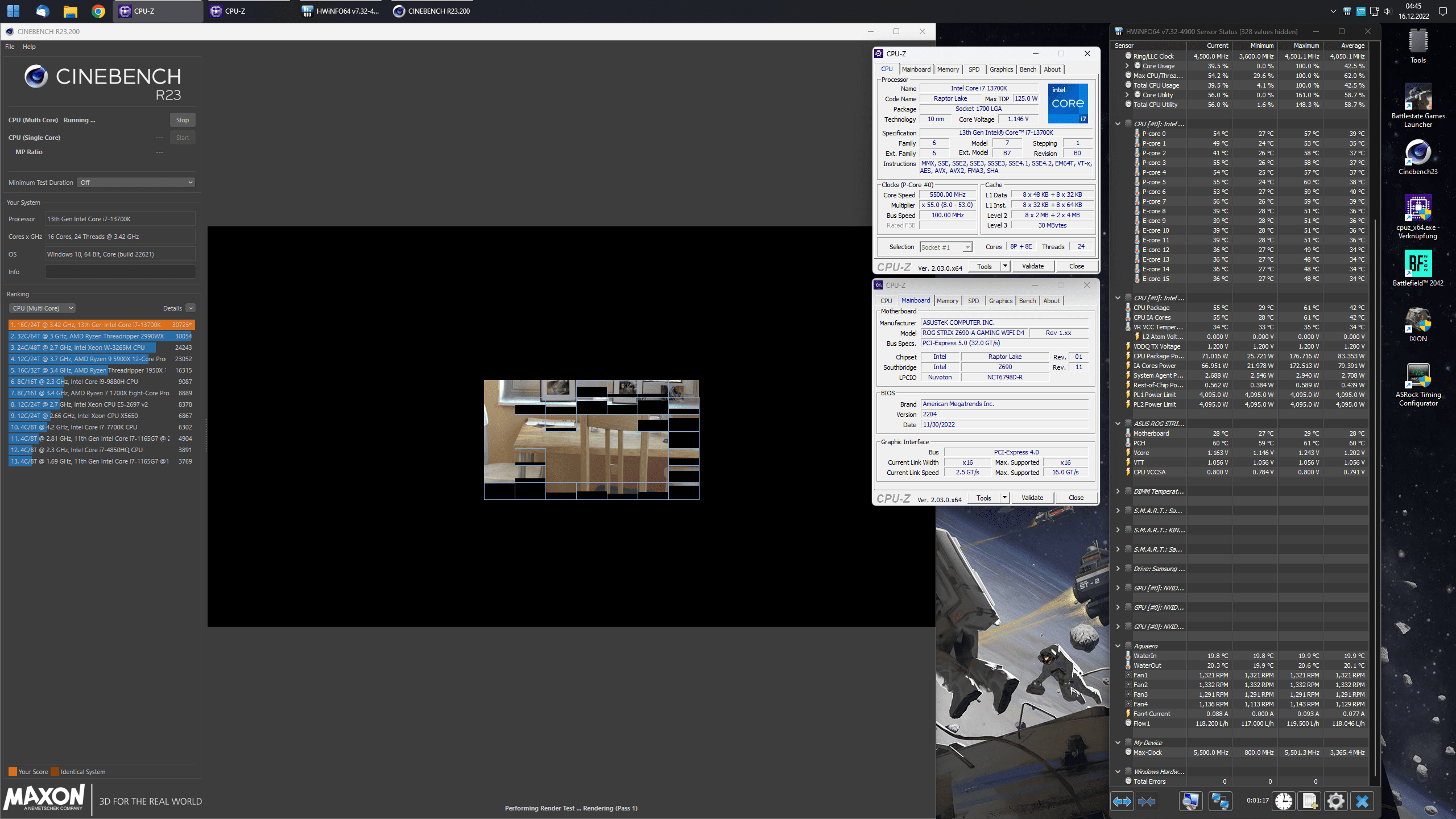The image size is (1456, 819).
Task: Open HWiNFO system summary monitor-magnifier icon
Action: click(x=1190, y=801)
